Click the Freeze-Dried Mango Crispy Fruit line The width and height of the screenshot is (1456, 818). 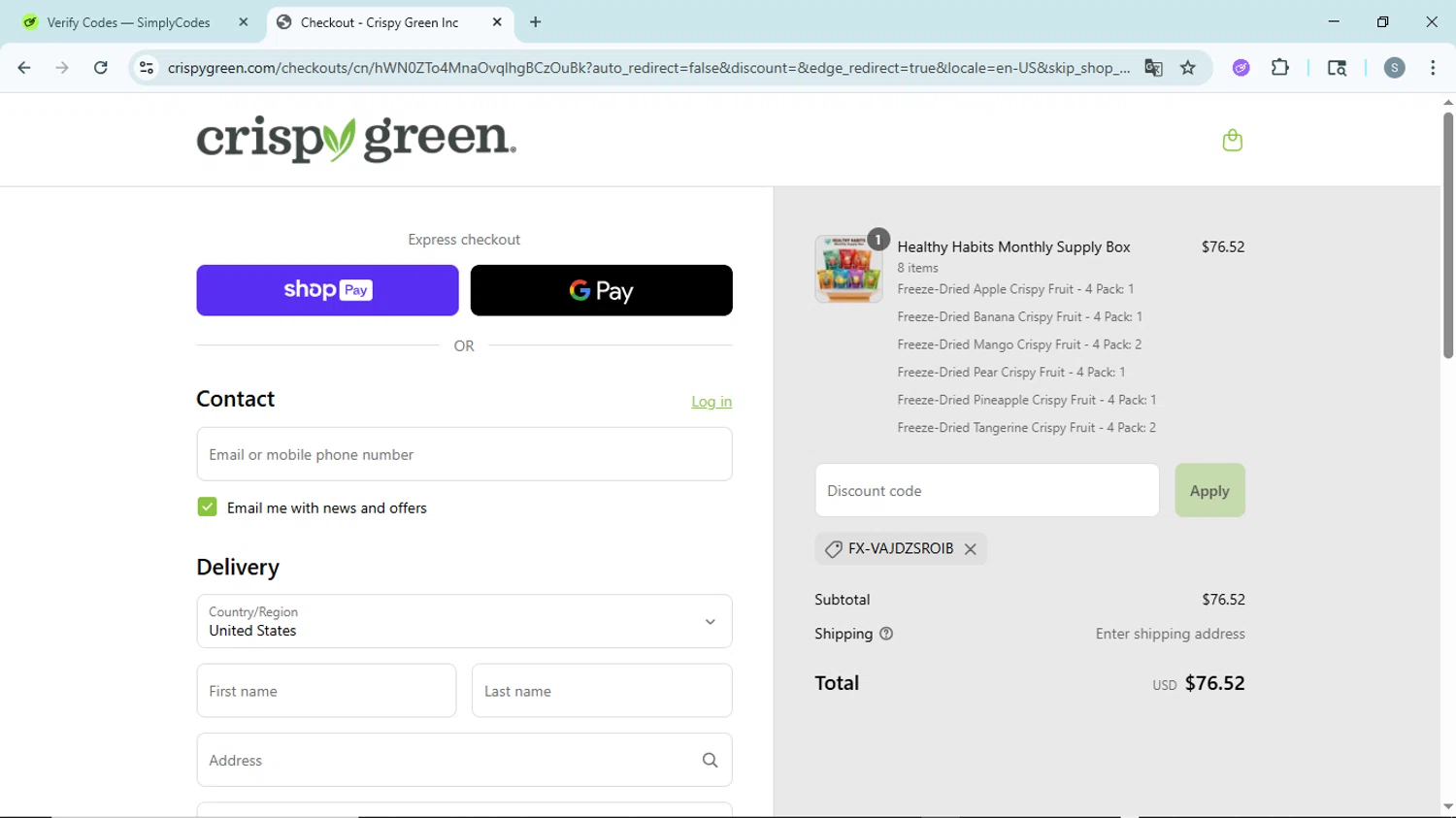coord(1019,344)
